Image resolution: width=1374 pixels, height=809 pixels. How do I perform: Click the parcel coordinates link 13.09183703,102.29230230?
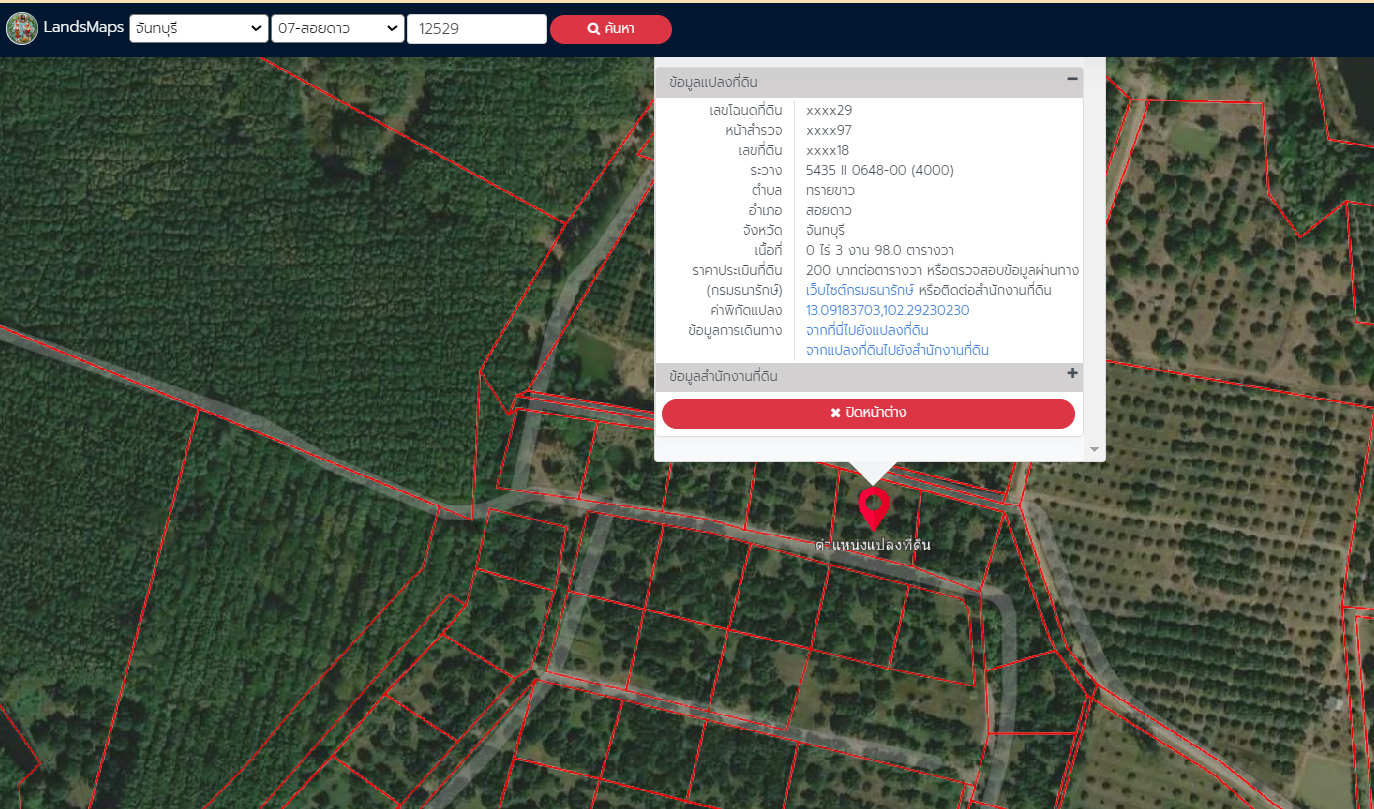point(887,310)
